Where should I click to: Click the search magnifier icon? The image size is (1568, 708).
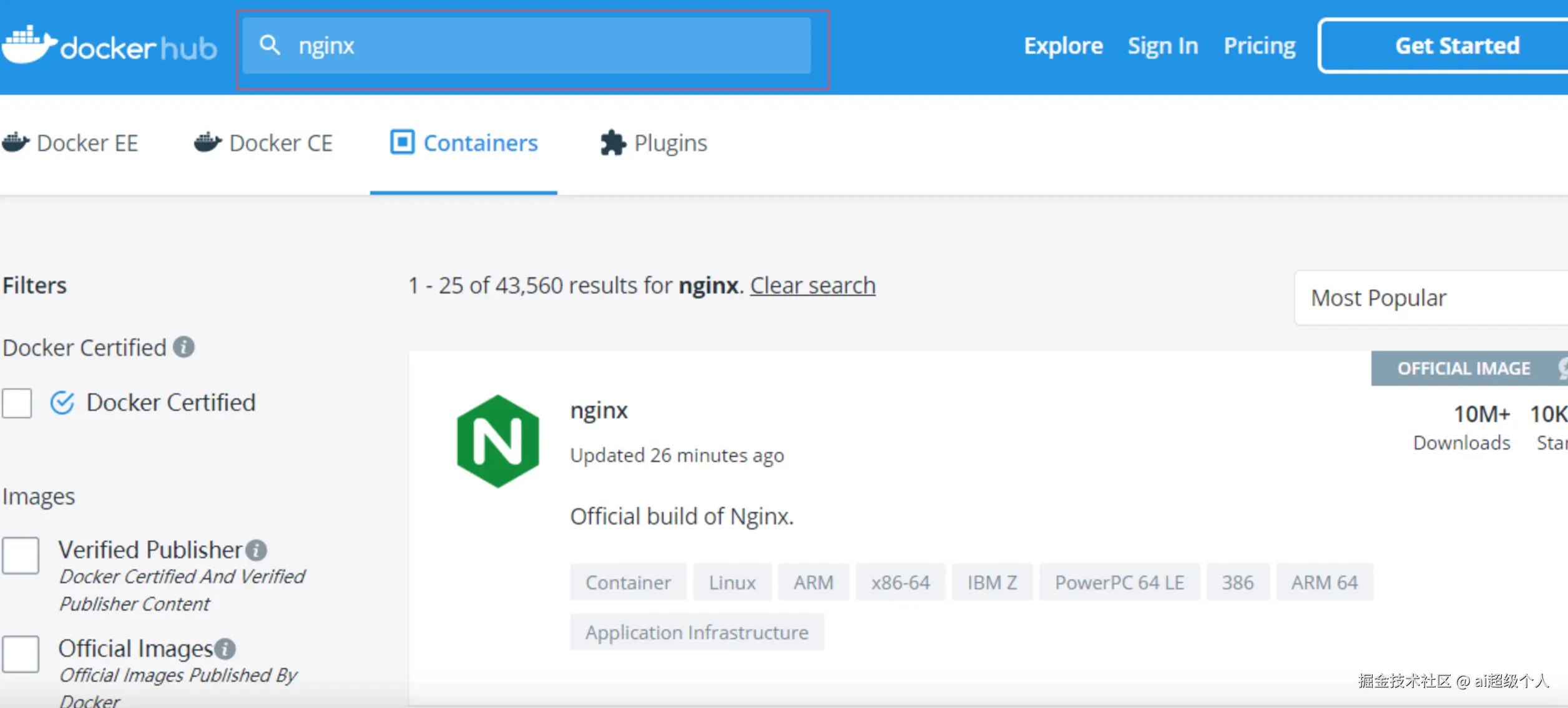270,45
